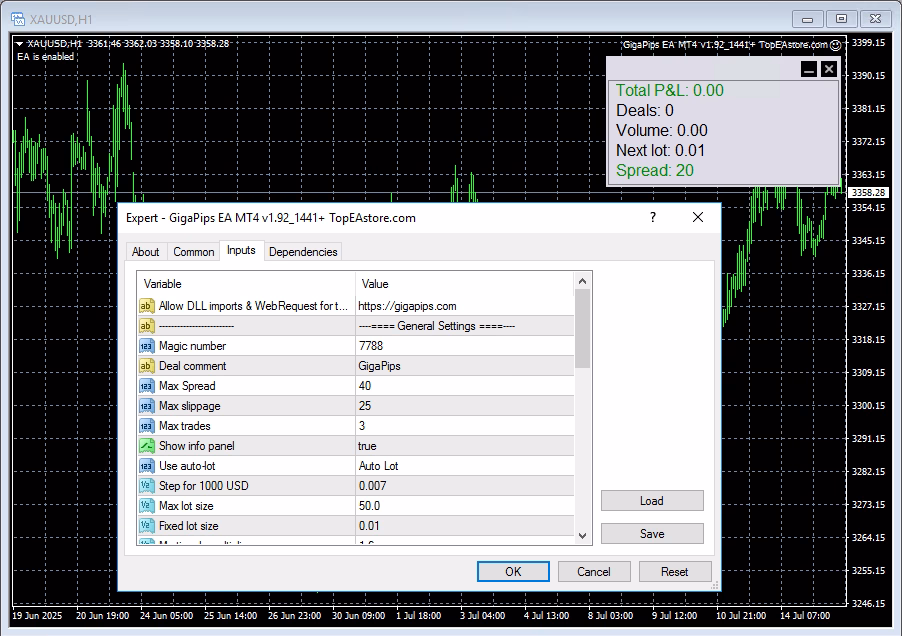Viewport: 902px width, 636px height.
Task: Select the Step for 1000 USD value 0.007
Action: tap(464, 486)
